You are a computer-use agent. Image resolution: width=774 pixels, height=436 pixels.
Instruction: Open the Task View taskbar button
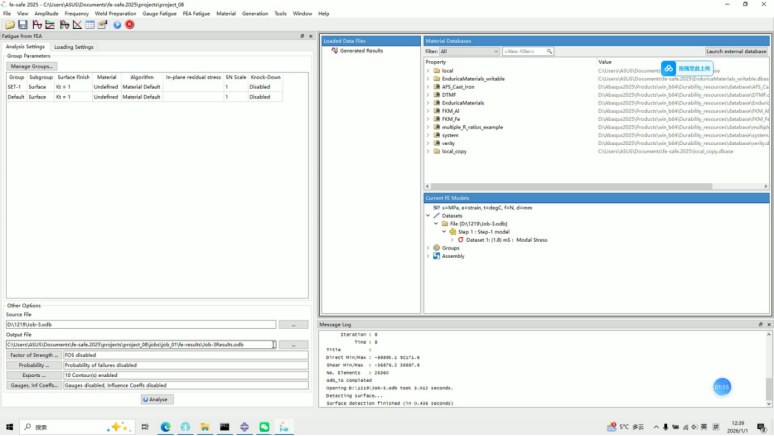145,427
